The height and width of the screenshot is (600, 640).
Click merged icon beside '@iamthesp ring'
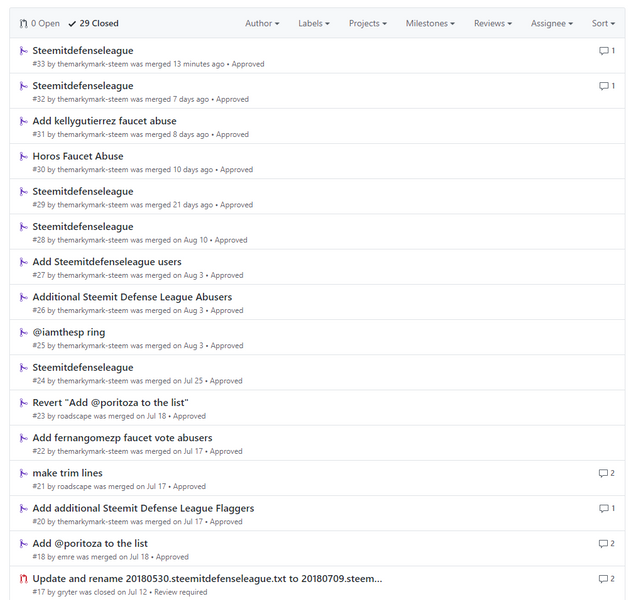tap(24, 332)
